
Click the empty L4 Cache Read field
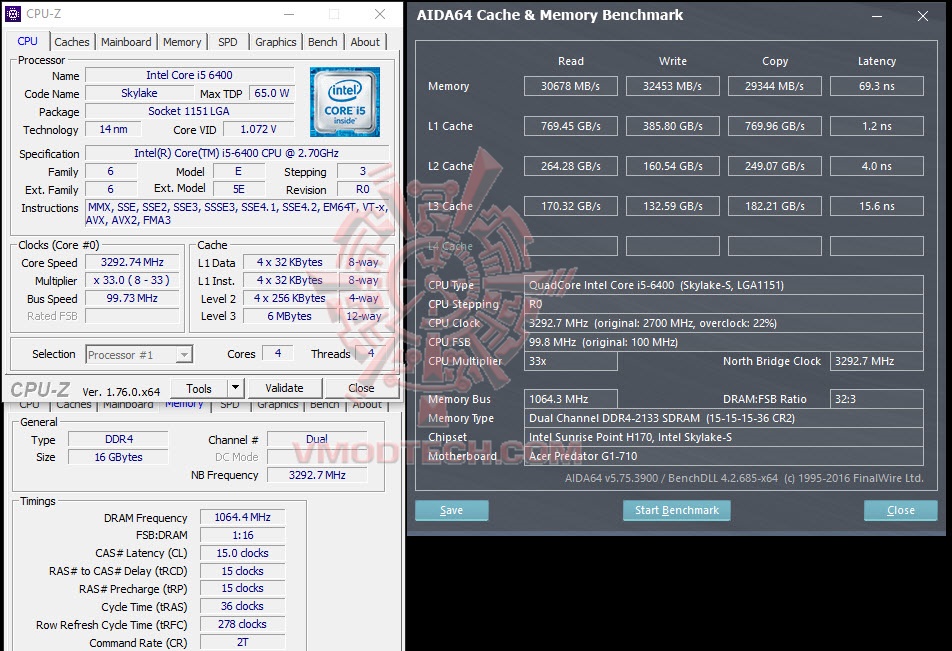[x=571, y=246]
